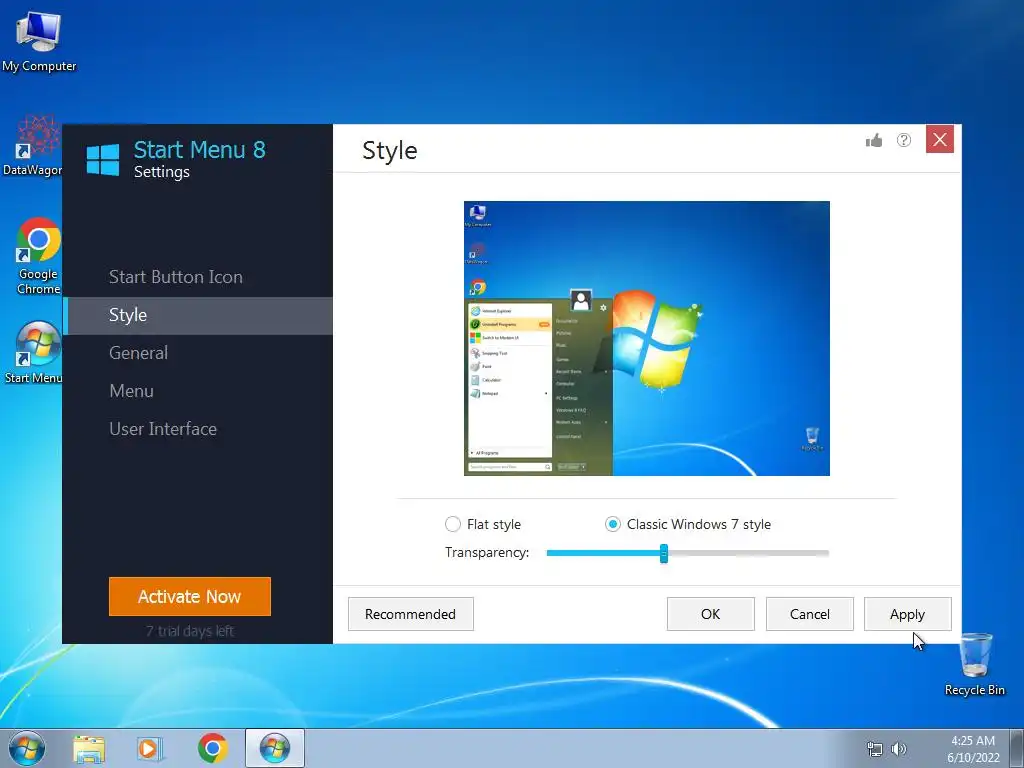Select the Flat style radio button

tap(453, 524)
